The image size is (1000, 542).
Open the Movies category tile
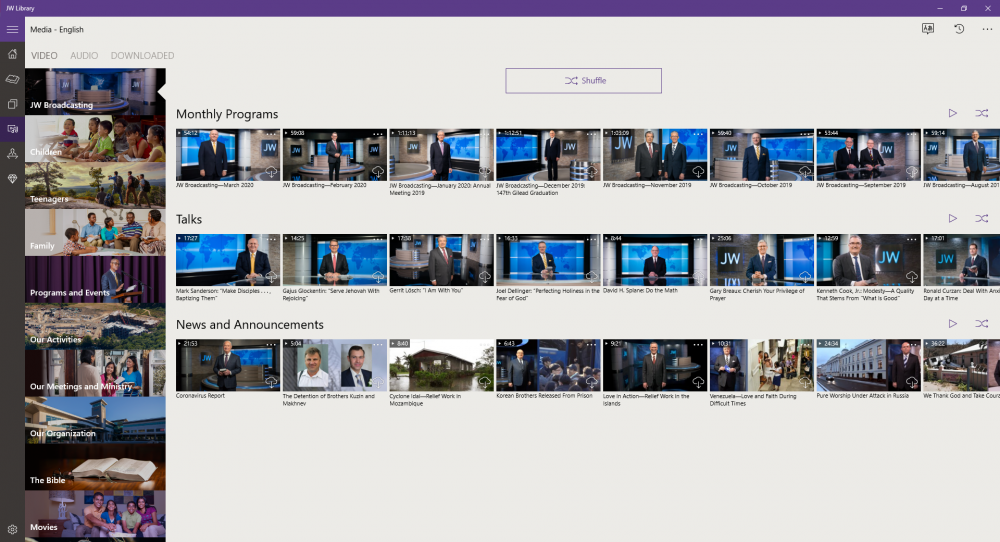click(95, 516)
